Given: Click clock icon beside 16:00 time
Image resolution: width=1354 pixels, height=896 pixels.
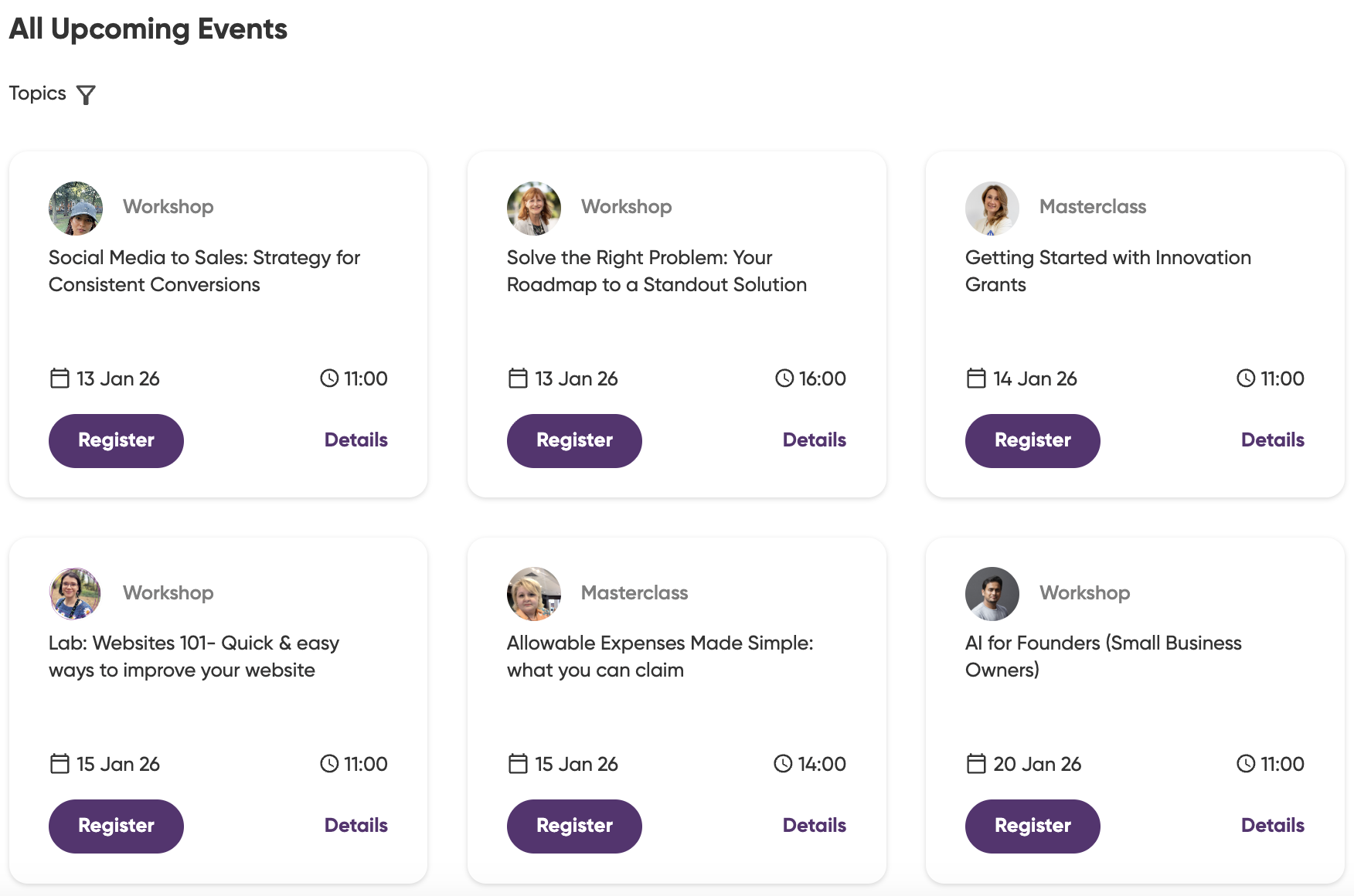Looking at the screenshot, I should 784,378.
